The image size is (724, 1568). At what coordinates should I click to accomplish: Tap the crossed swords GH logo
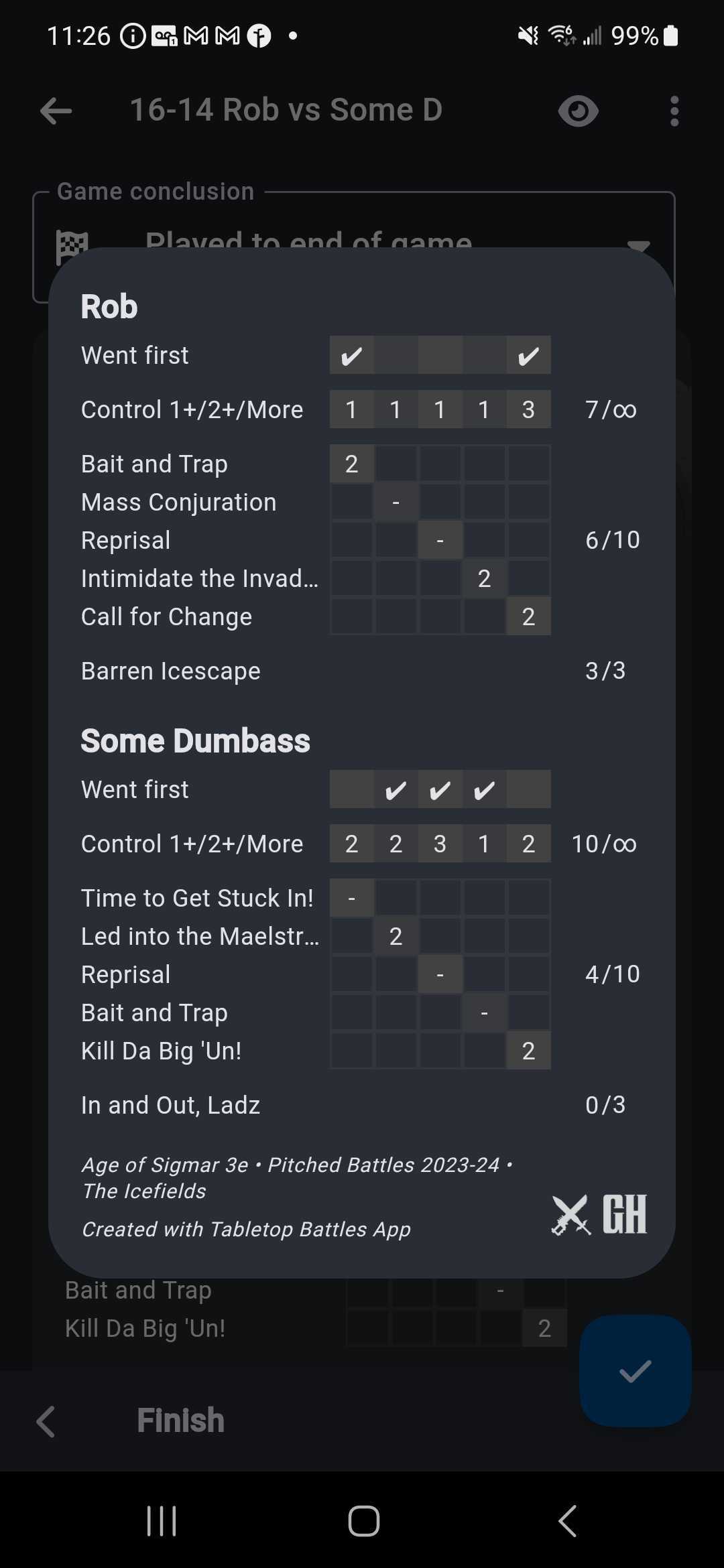click(x=599, y=1214)
